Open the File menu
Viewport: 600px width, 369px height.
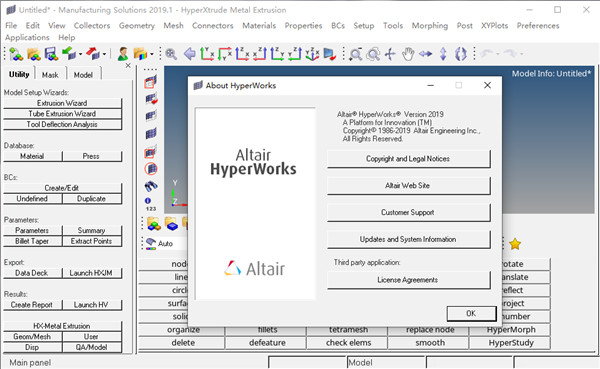(x=11, y=26)
